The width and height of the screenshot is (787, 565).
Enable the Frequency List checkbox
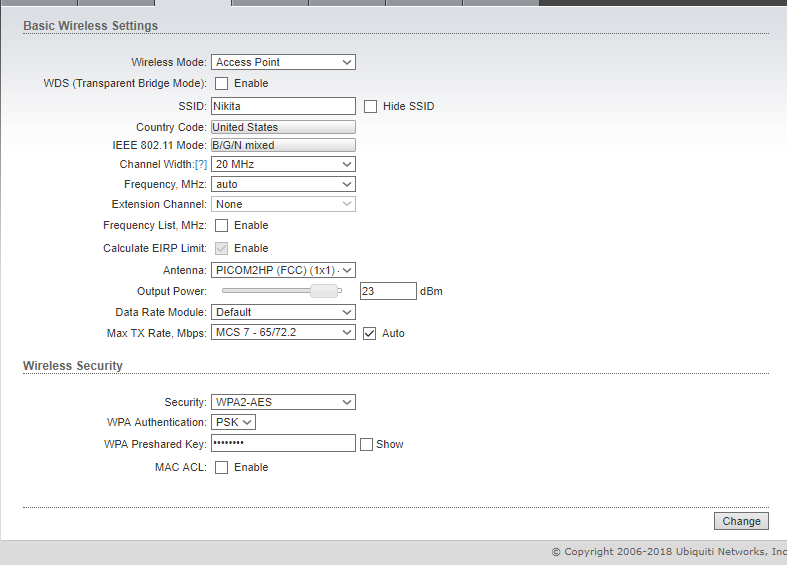coord(222,226)
